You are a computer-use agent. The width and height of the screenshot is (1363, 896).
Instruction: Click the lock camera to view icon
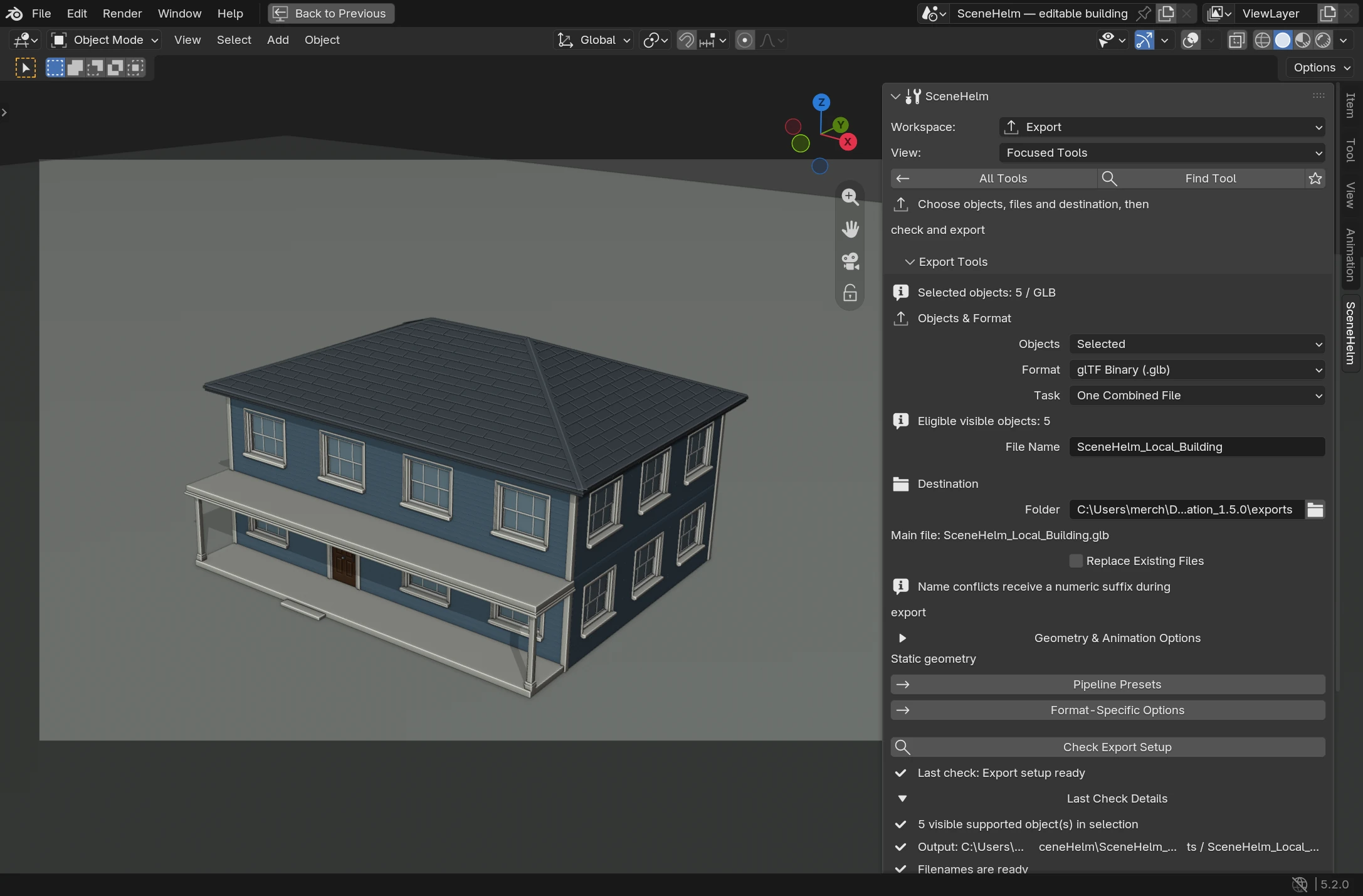tap(850, 293)
